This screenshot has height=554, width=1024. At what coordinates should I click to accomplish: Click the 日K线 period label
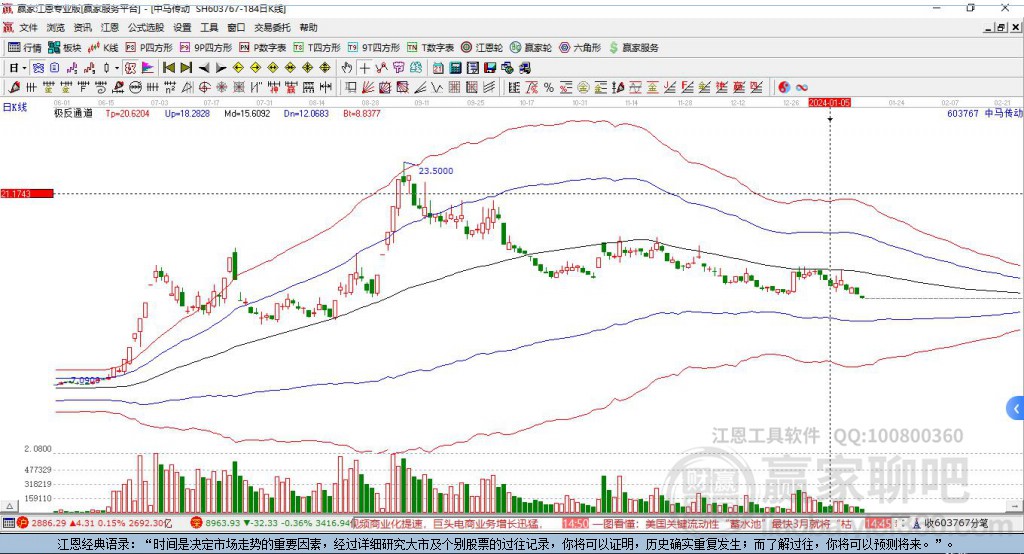click(x=15, y=107)
